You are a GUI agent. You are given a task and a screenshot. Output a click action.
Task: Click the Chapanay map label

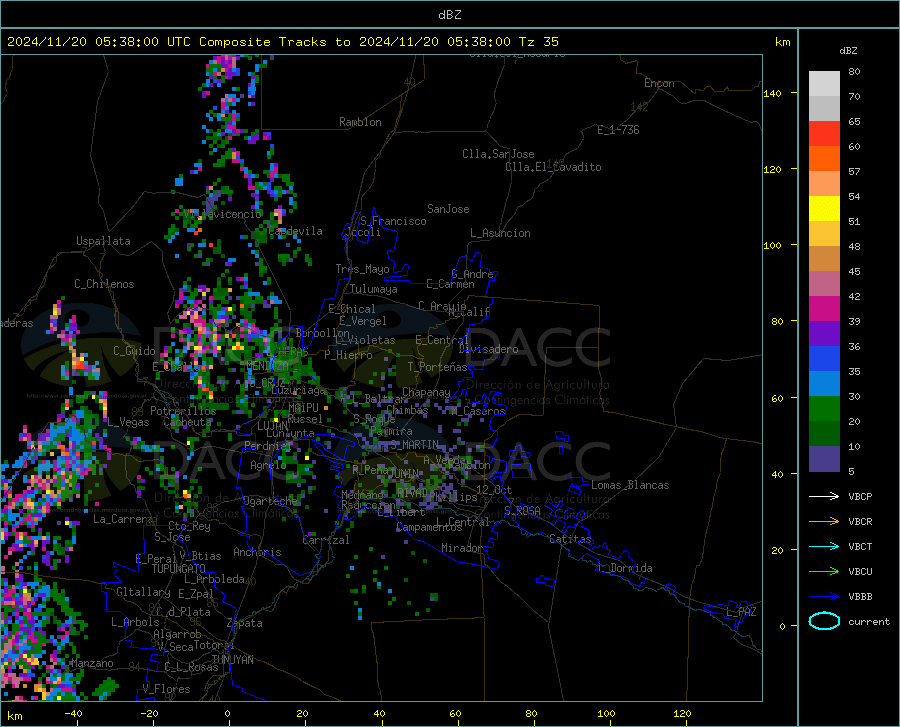426,392
